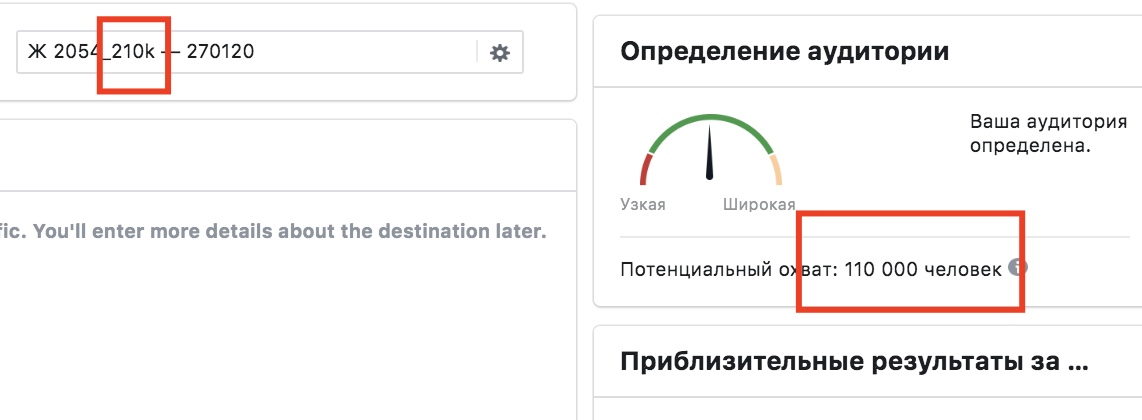This screenshot has width=1142, height=420.
Task: Click the Потенциальный охват label text
Action: [731, 270]
